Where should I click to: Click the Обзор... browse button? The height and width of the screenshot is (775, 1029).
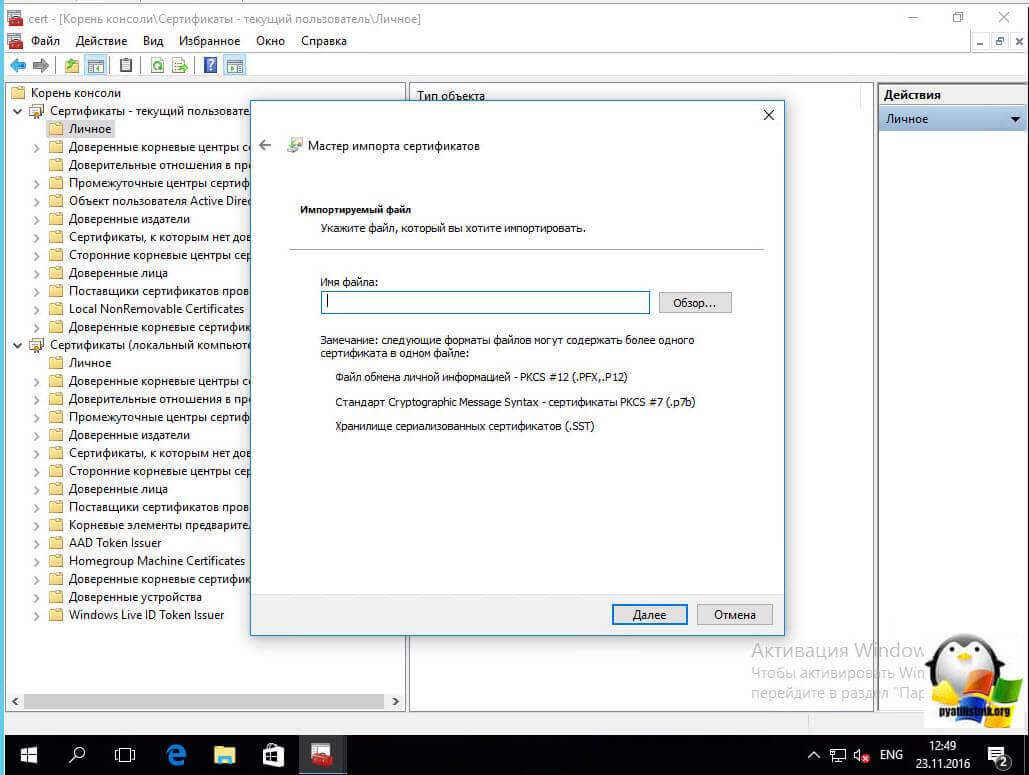click(695, 302)
